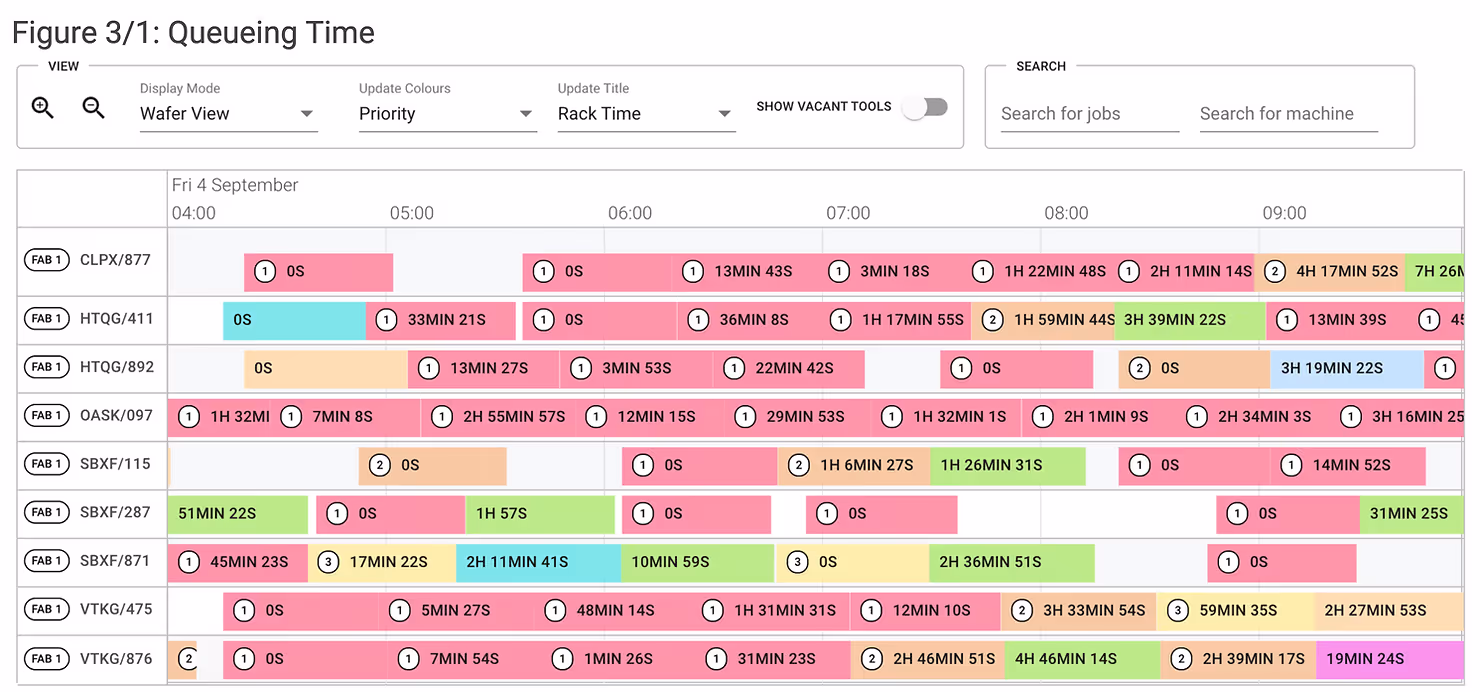This screenshot has height=692, width=1480.
Task: Click the FAB 1 badge for VTKG/475
Action: click(47, 609)
